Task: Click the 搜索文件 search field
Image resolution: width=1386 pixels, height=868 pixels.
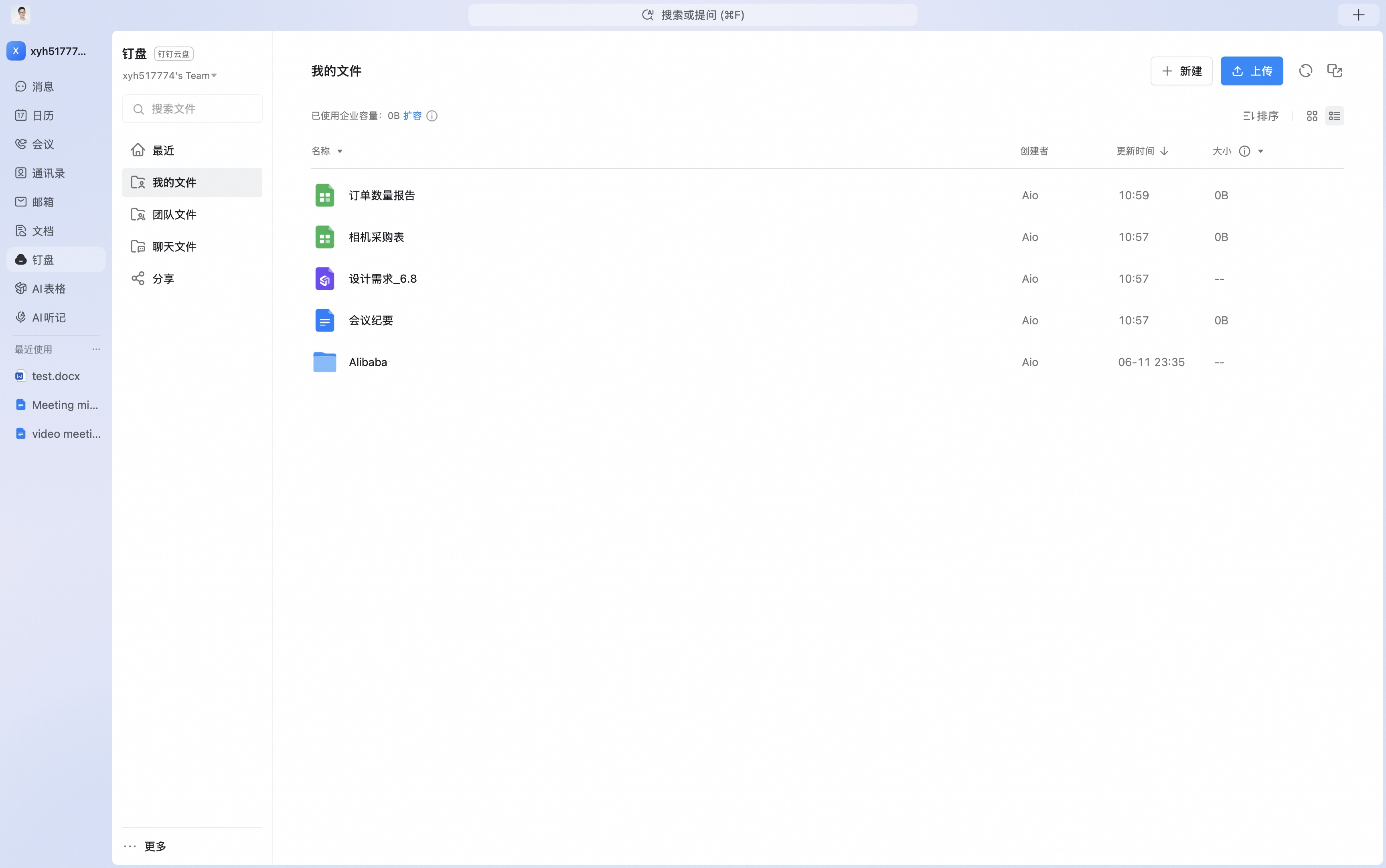Action: pyautogui.click(x=192, y=109)
